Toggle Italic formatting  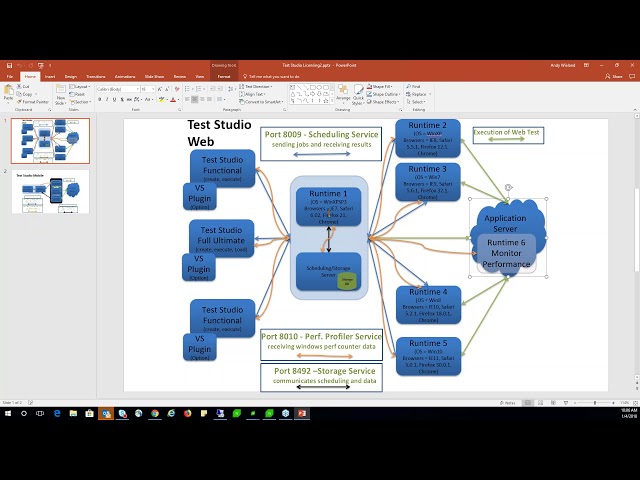(x=107, y=100)
